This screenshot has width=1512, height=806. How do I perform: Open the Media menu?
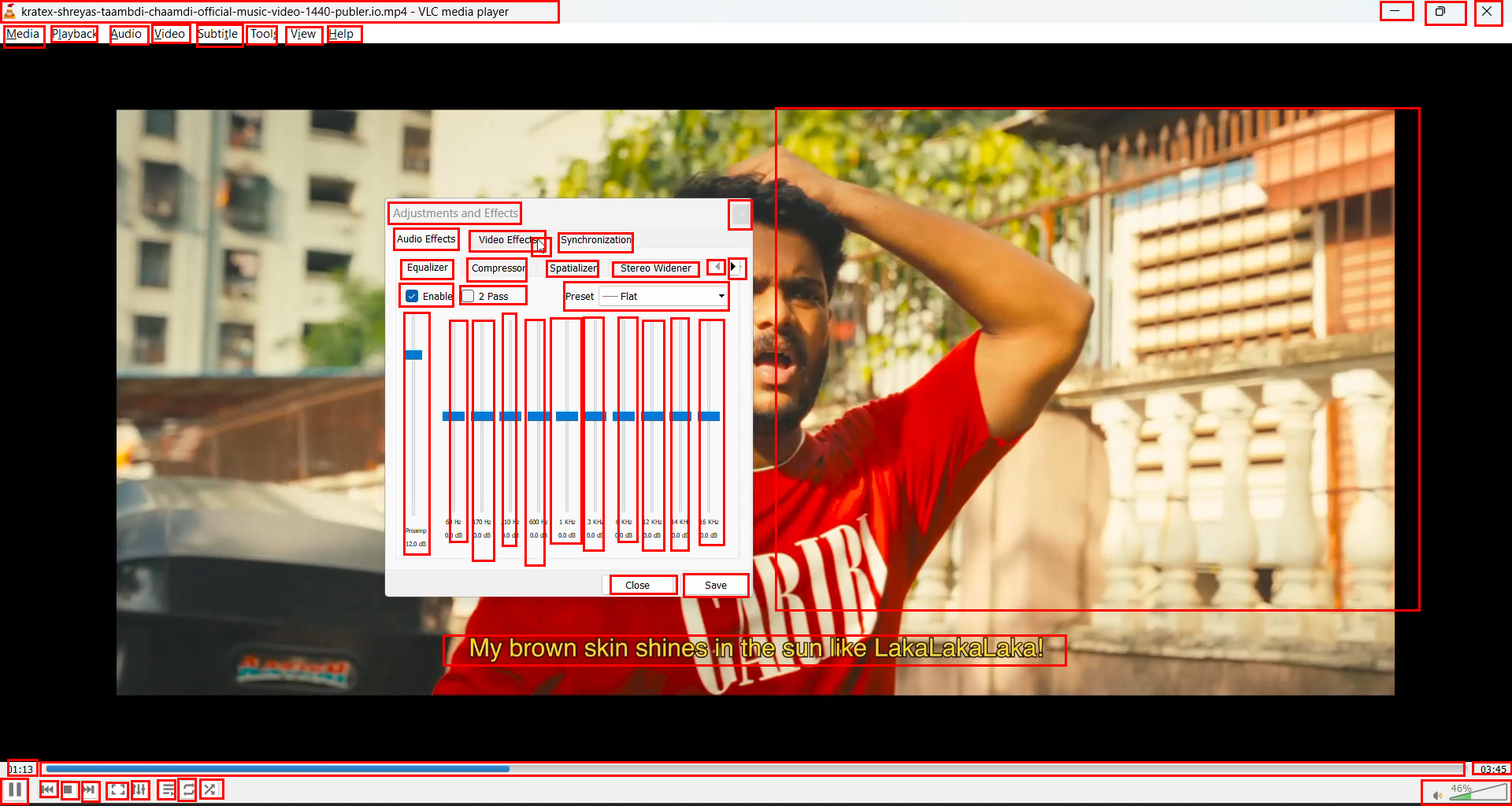[x=23, y=34]
